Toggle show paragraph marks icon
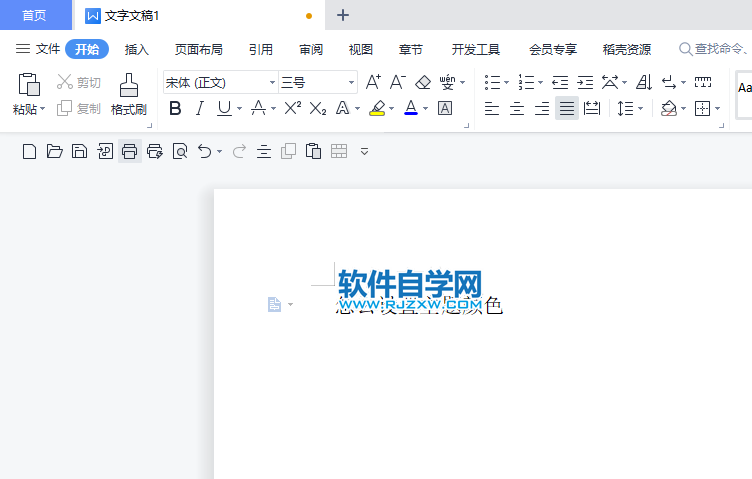This screenshot has height=479, width=752. tap(669, 82)
